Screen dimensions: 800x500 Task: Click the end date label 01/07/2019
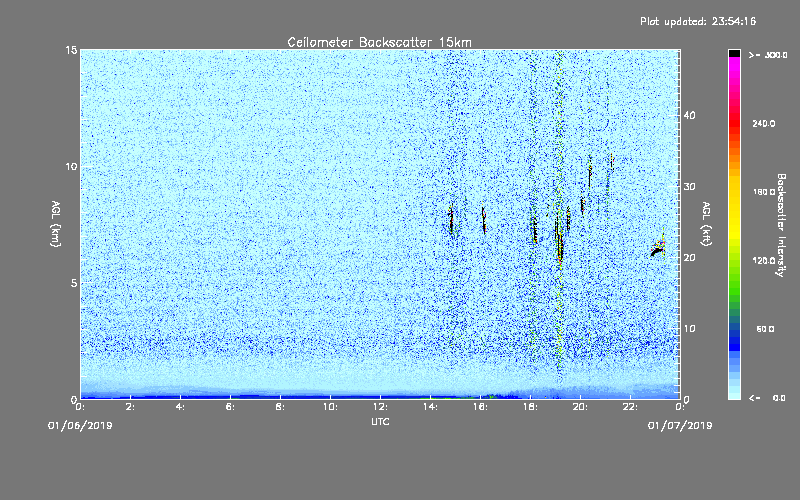pyautogui.click(x=680, y=426)
